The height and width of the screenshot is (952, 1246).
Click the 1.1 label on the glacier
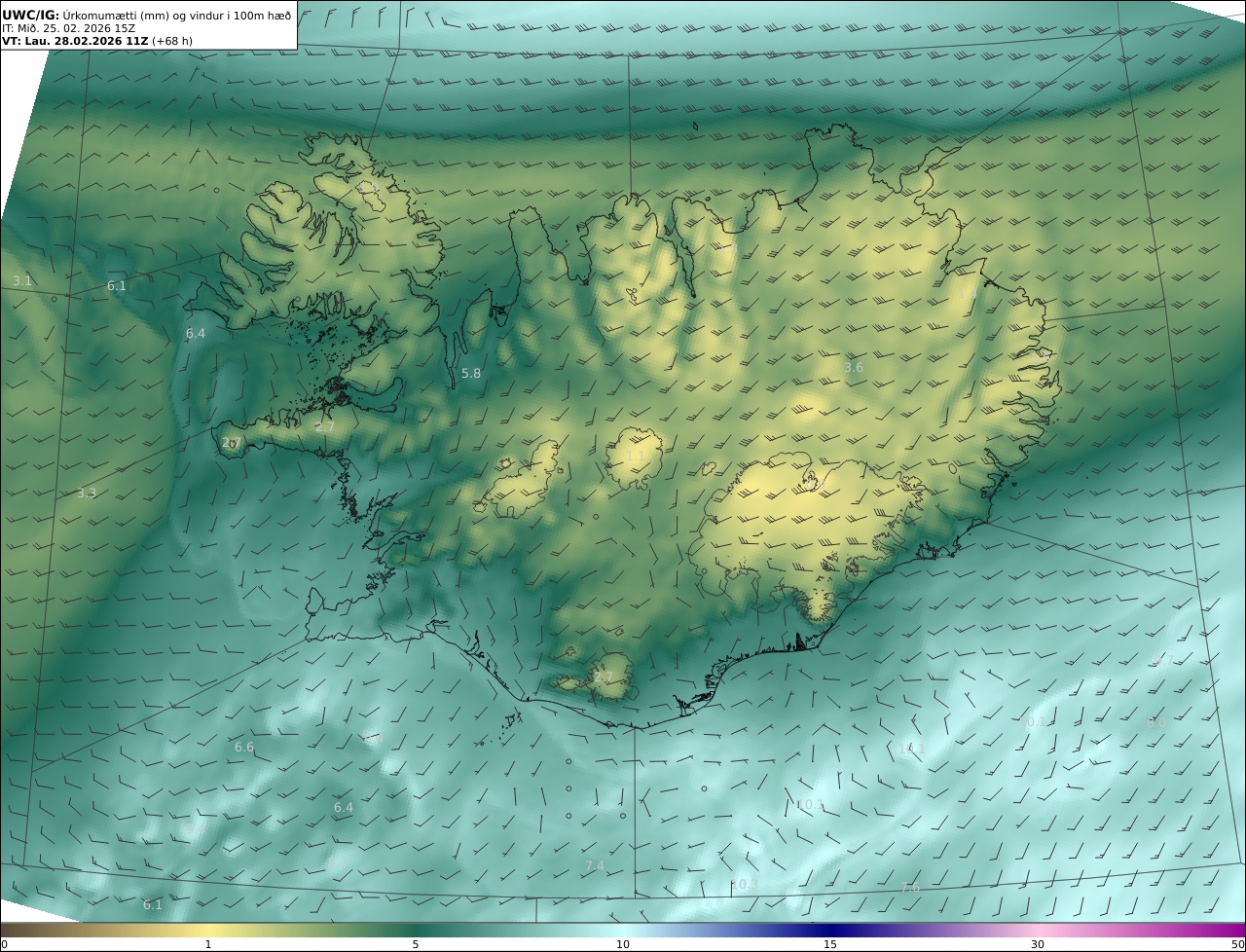(x=635, y=457)
